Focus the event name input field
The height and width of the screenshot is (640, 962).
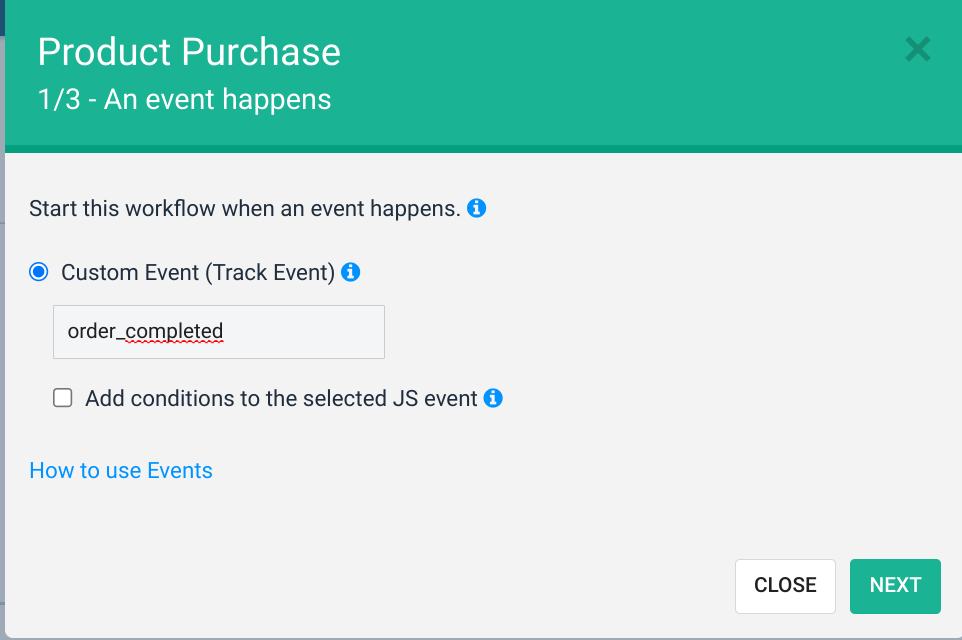coord(218,332)
